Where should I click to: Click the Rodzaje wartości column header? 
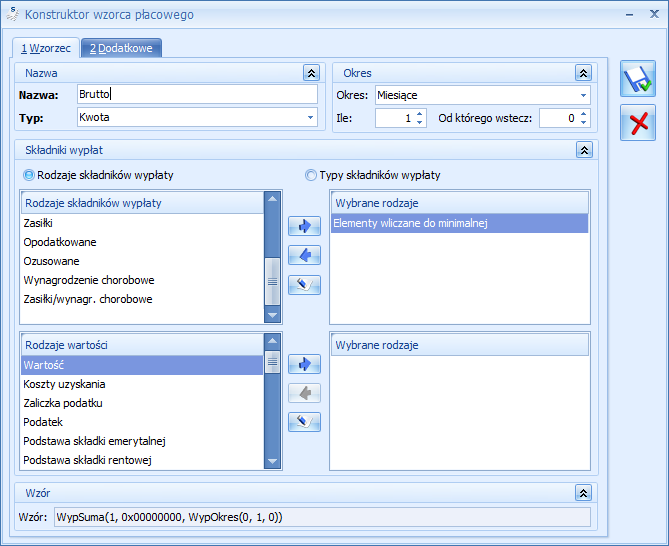tap(142, 345)
